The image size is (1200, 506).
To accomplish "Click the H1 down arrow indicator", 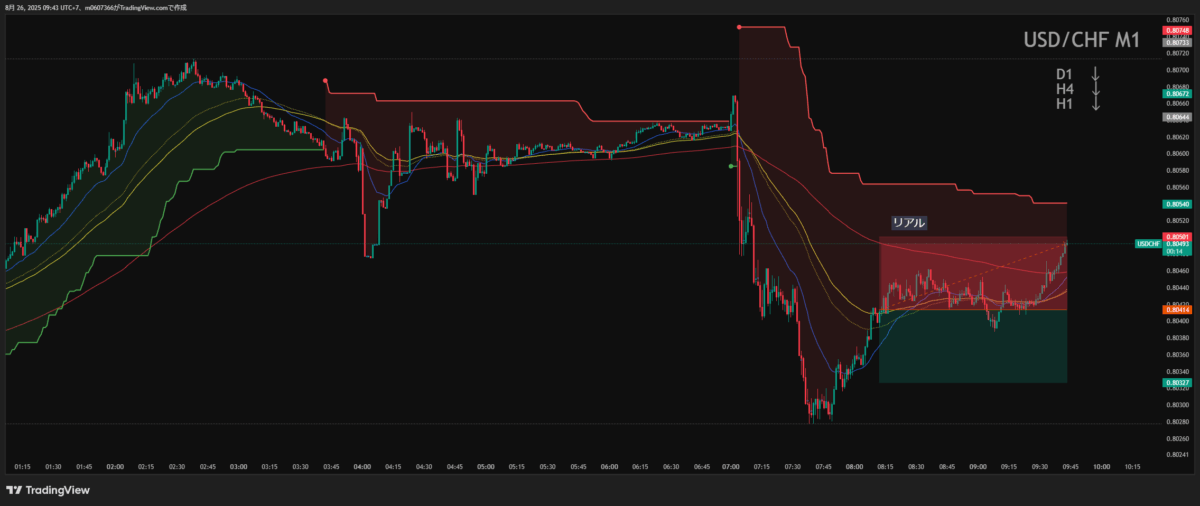I will [x=1095, y=104].
